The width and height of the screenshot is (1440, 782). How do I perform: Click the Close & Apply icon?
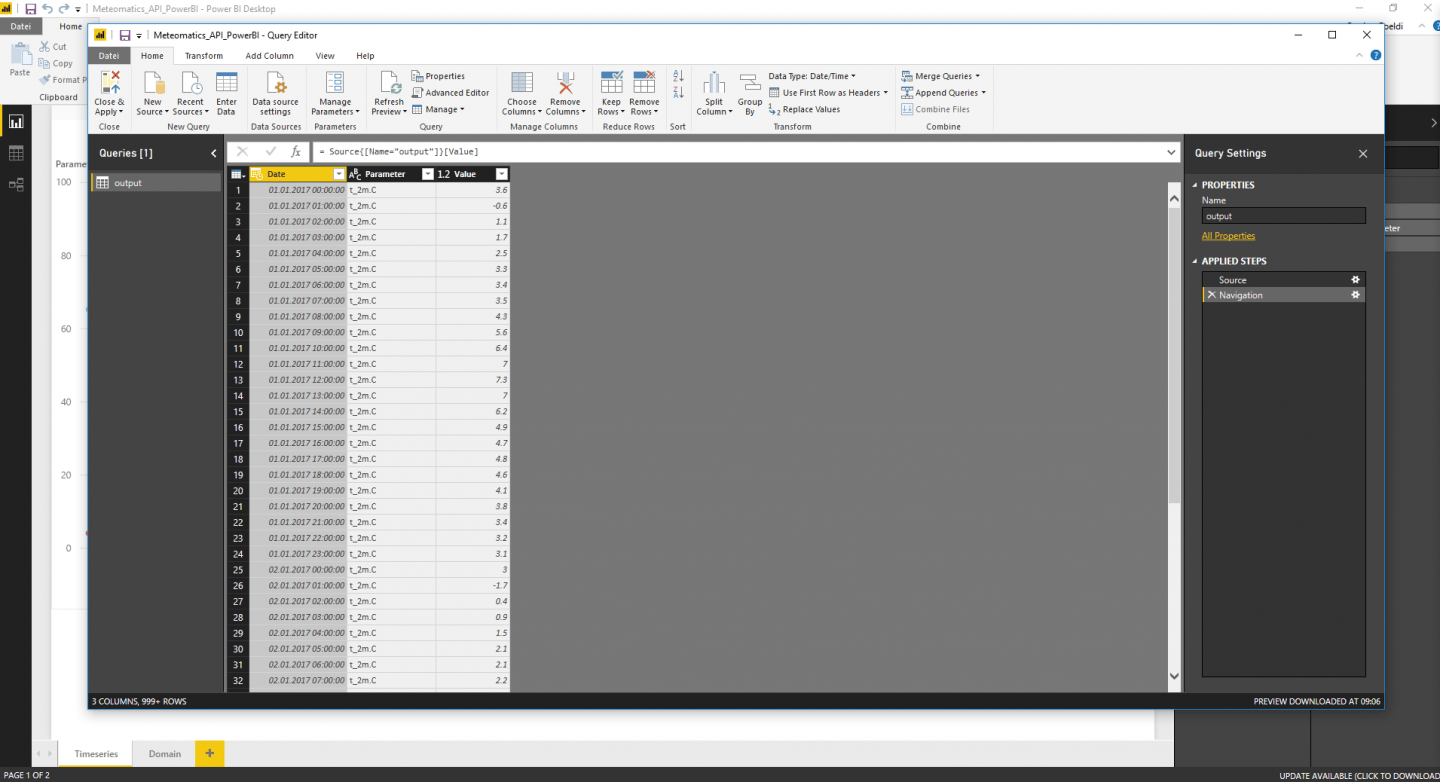(x=109, y=83)
